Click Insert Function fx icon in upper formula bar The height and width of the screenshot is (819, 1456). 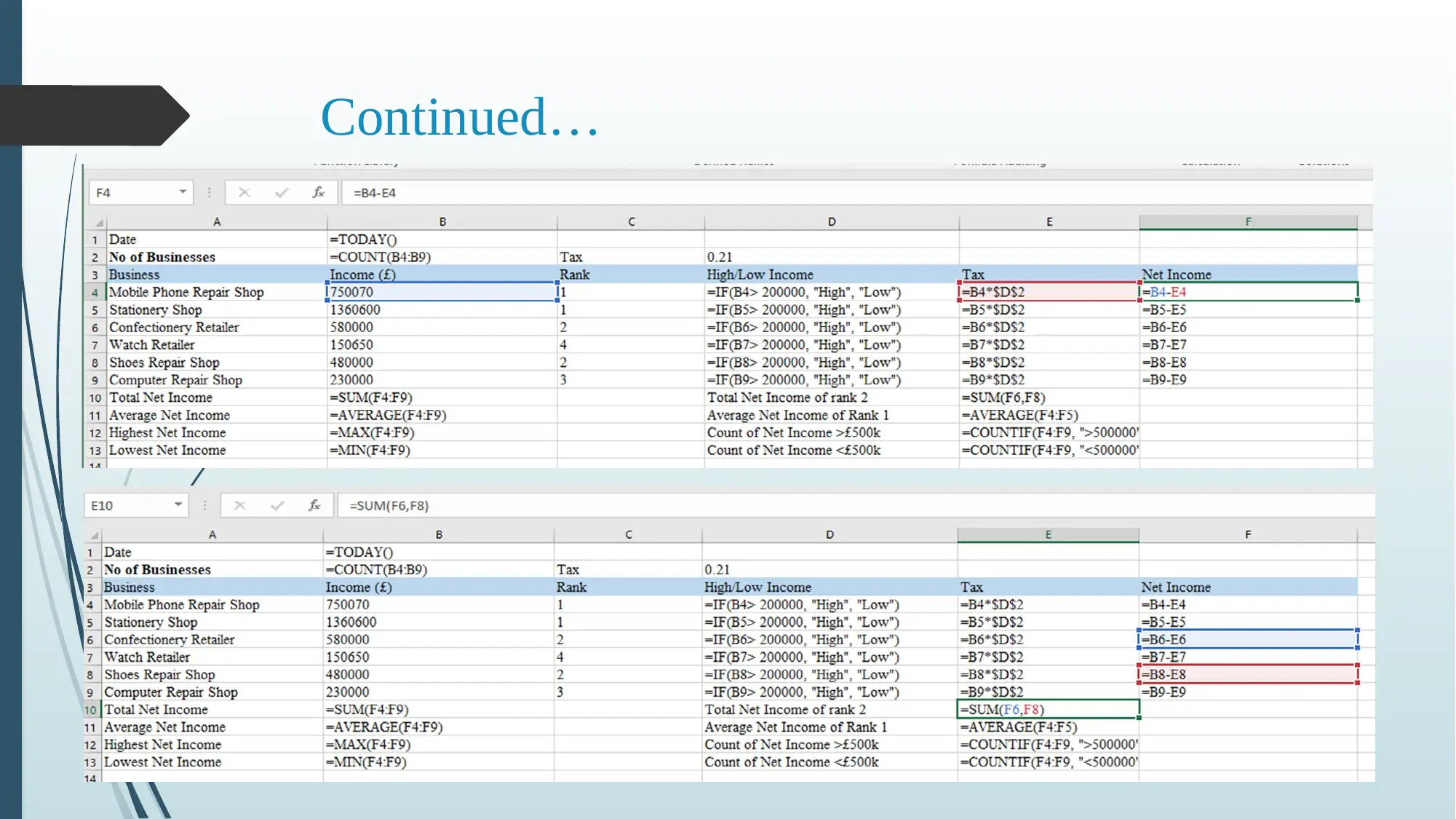[318, 192]
